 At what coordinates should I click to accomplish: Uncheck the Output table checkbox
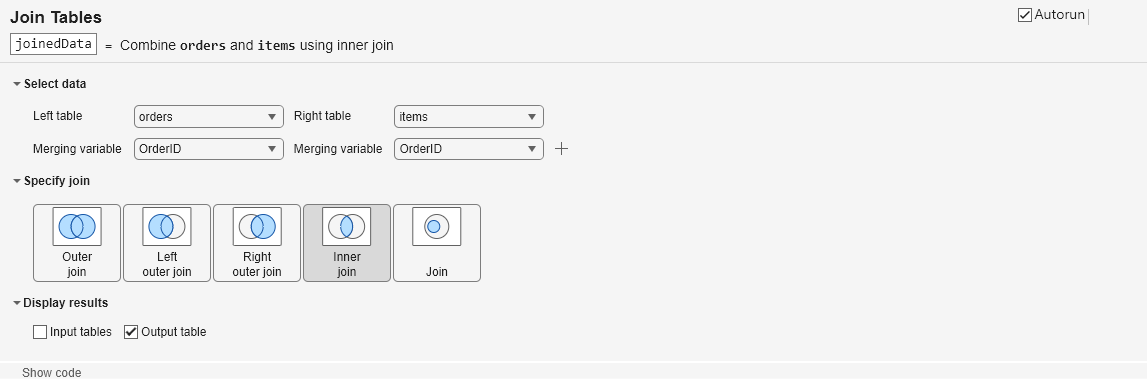131,332
